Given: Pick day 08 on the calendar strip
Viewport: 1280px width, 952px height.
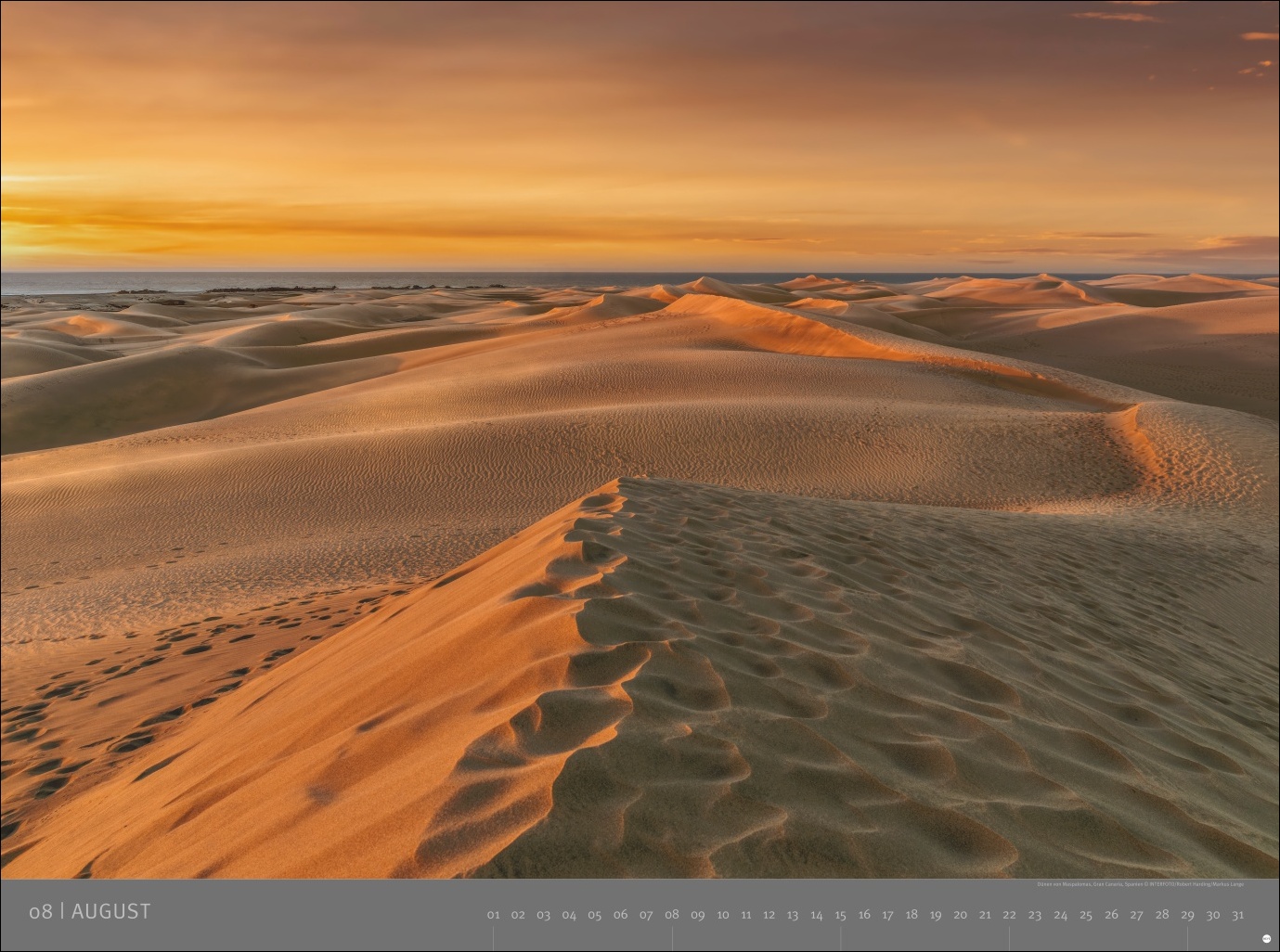Looking at the screenshot, I should (x=672, y=914).
